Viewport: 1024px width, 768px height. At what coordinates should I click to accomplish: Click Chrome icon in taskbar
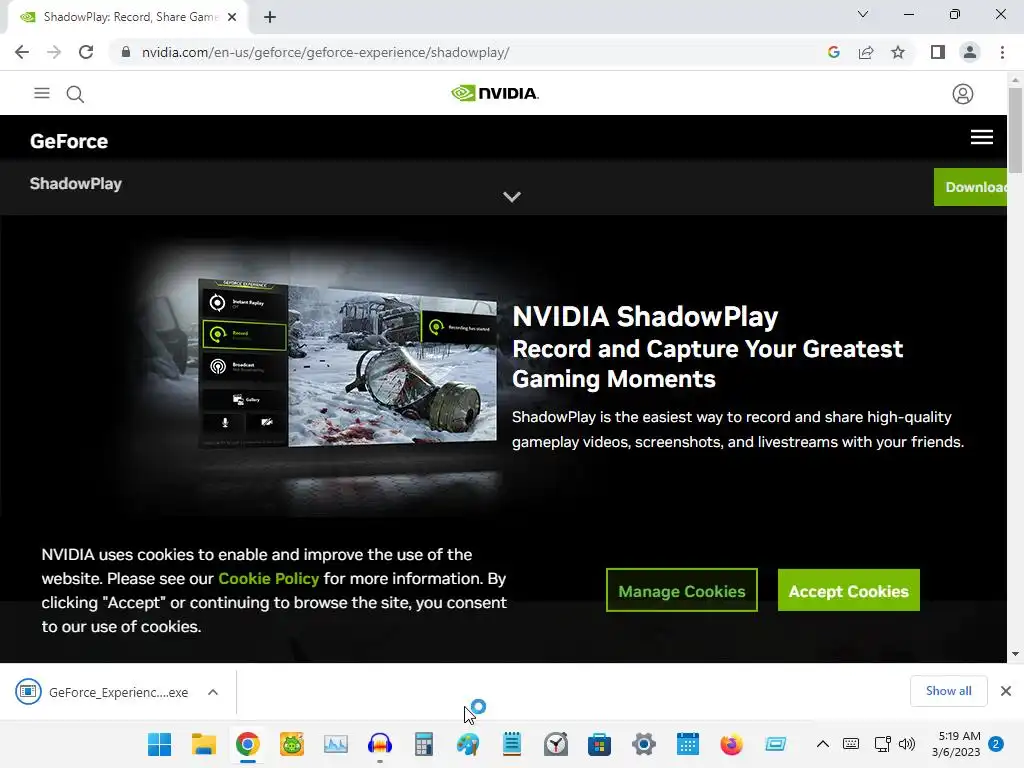point(248,744)
